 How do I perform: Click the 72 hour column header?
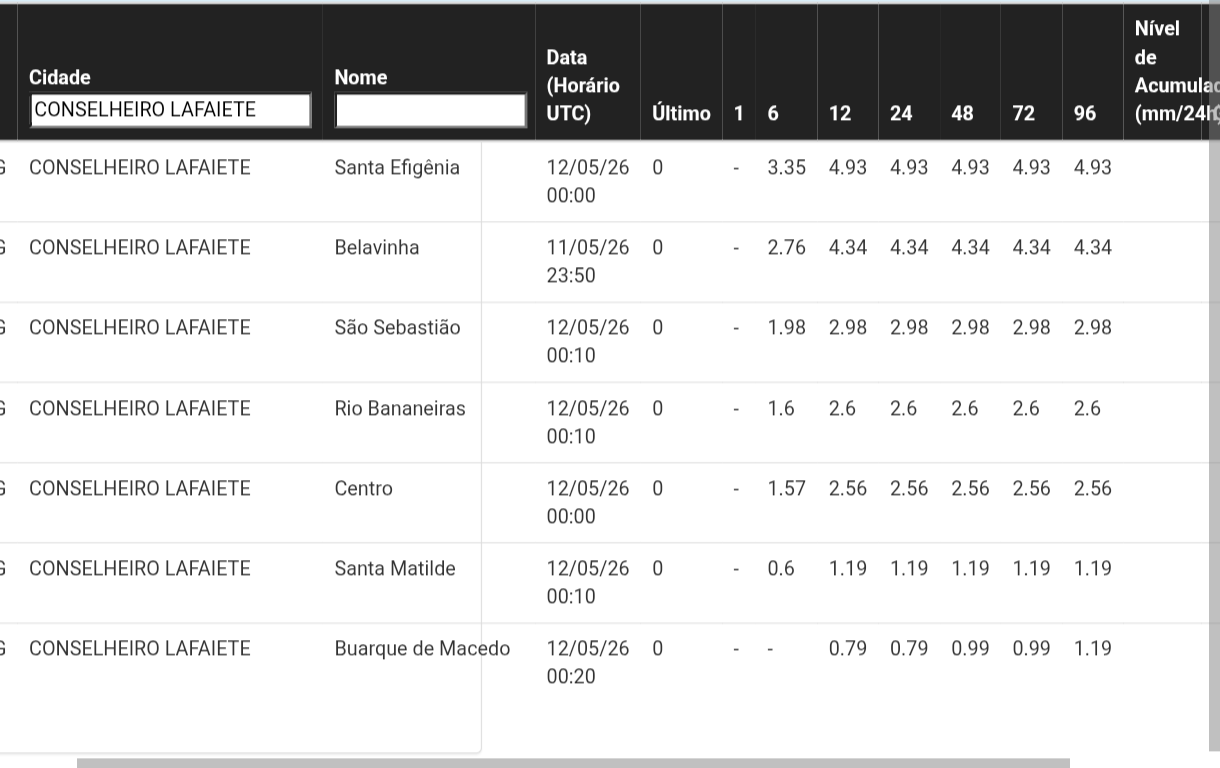pos(1023,113)
